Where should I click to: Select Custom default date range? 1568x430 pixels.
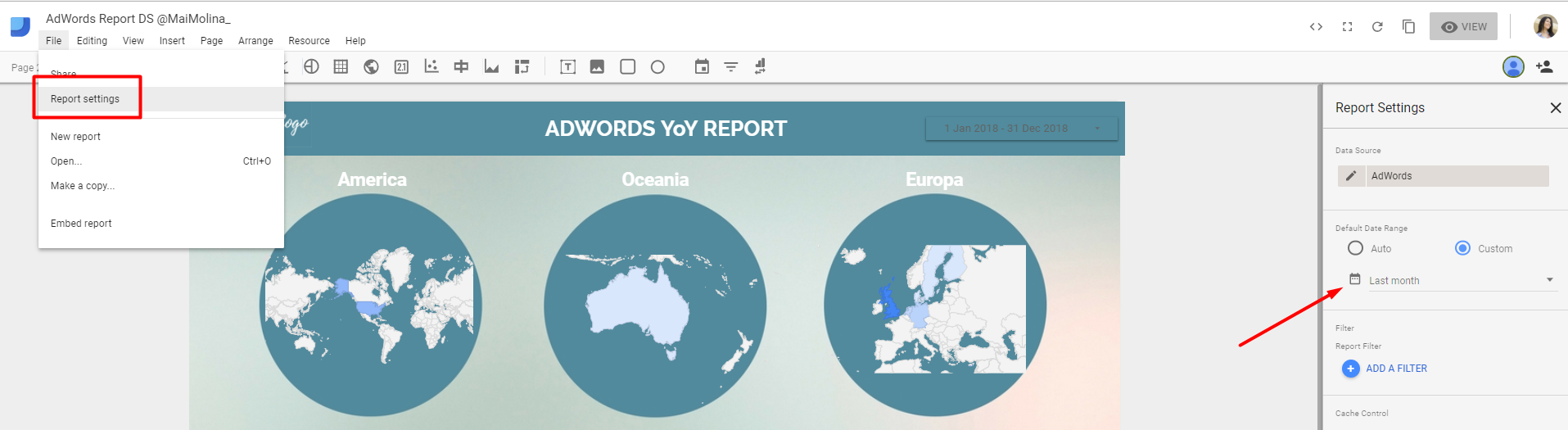pos(1462,248)
